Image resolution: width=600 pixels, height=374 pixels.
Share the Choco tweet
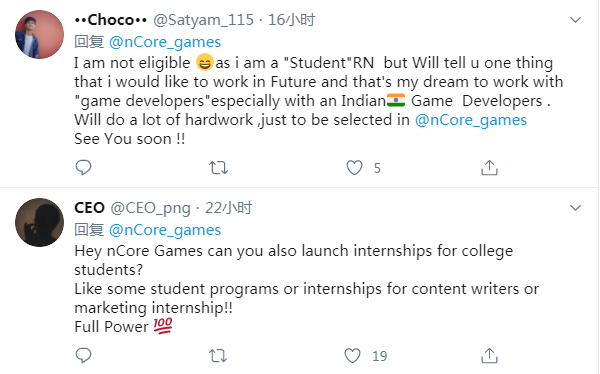click(489, 167)
